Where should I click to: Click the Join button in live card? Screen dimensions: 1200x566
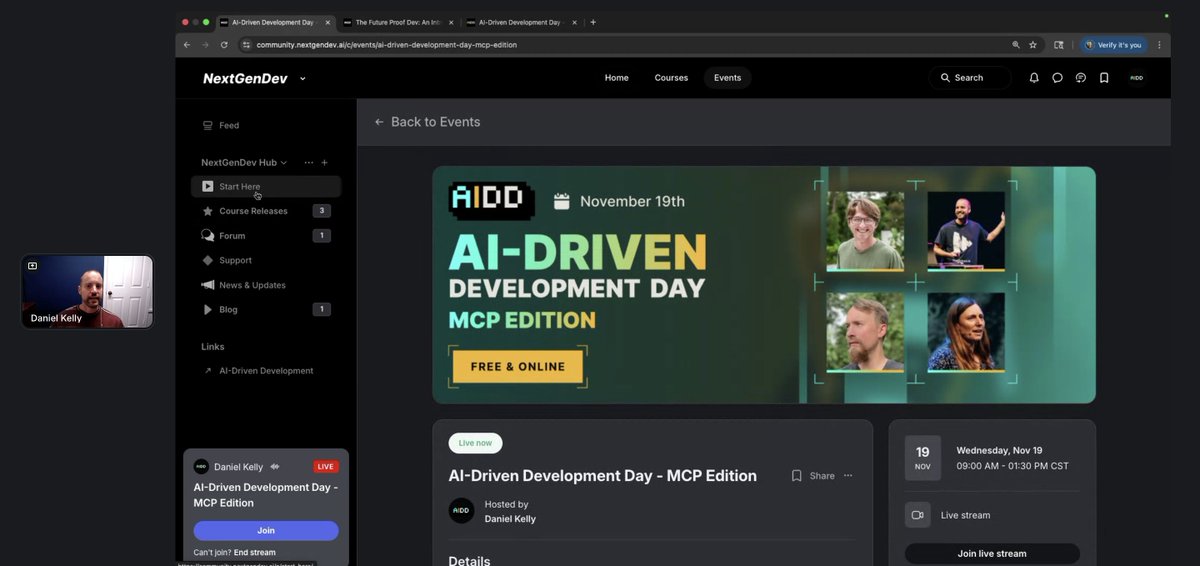point(266,531)
